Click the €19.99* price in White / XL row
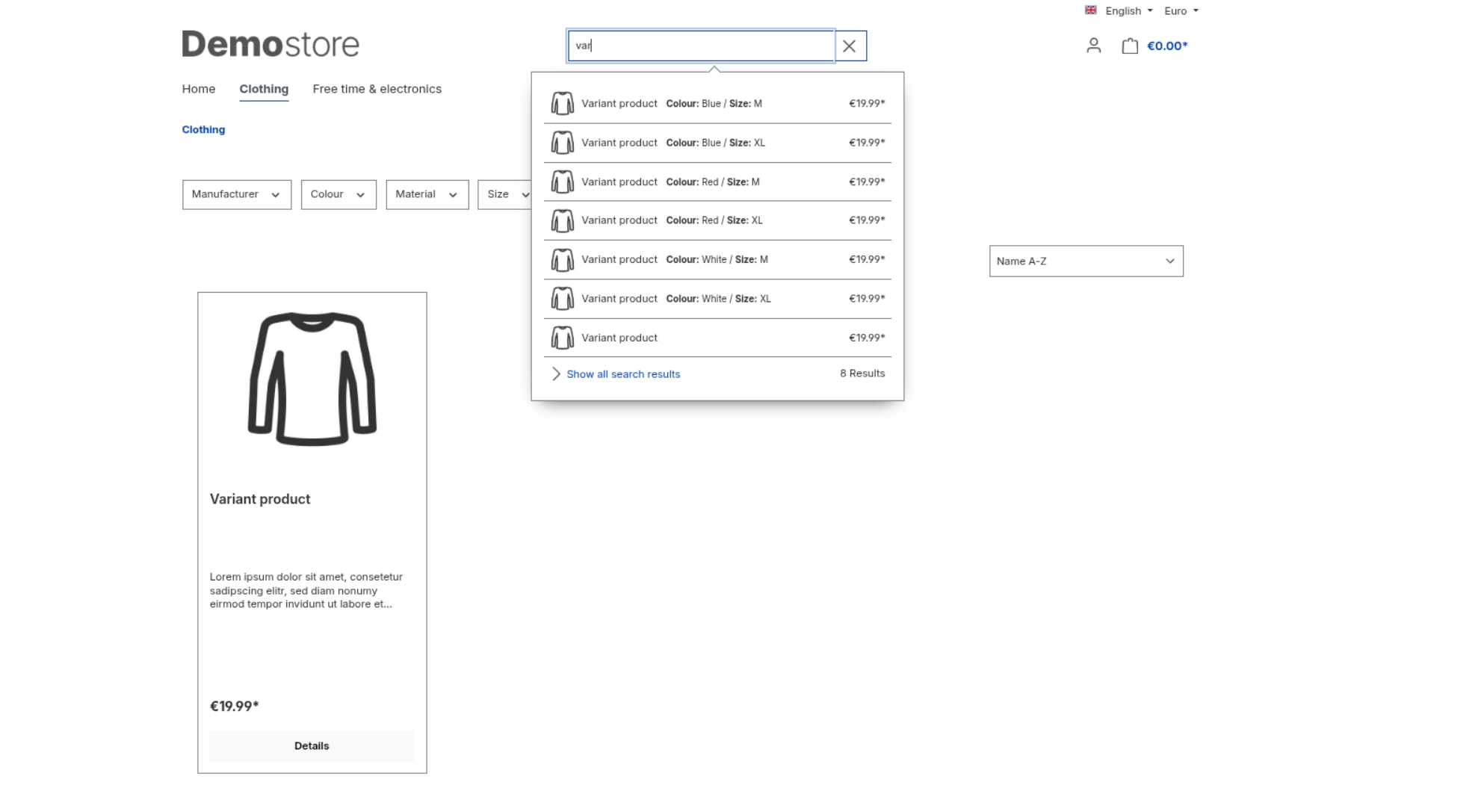1484x812 pixels. (x=867, y=299)
